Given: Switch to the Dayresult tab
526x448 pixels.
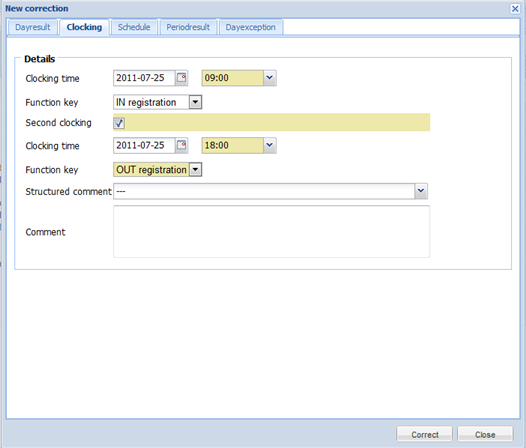Looking at the screenshot, I should [33, 27].
